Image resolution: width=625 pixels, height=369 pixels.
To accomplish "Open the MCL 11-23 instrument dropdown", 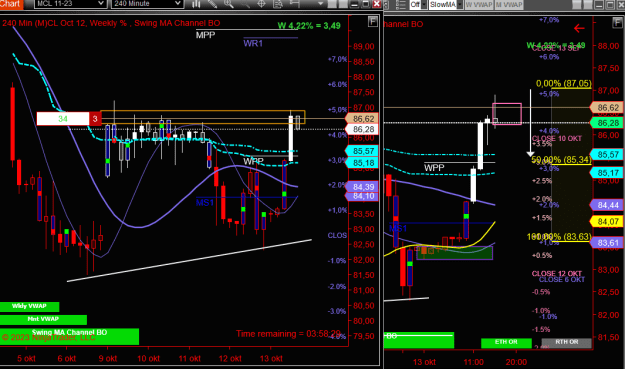I will click(x=70, y=4).
